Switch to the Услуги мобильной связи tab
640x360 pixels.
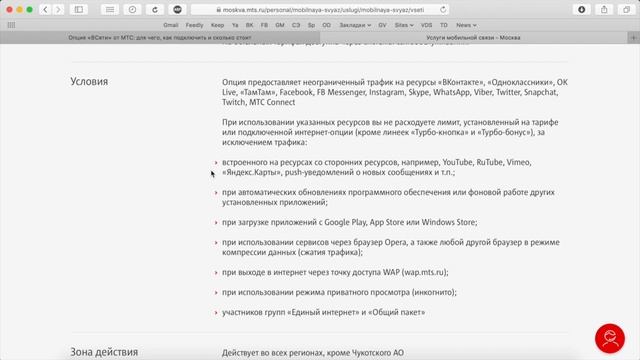pyautogui.click(x=473, y=38)
